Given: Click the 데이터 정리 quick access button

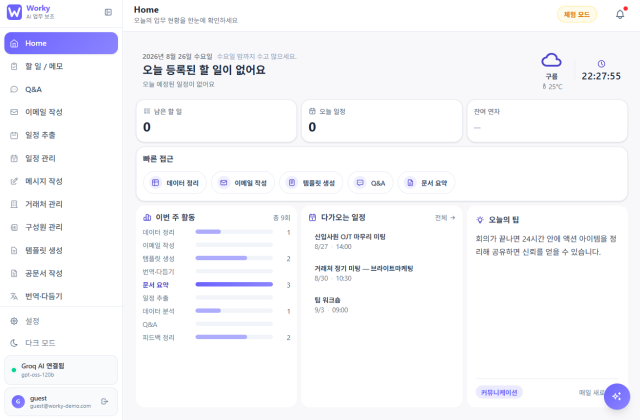Looking at the screenshot, I should pyautogui.click(x=175, y=183).
